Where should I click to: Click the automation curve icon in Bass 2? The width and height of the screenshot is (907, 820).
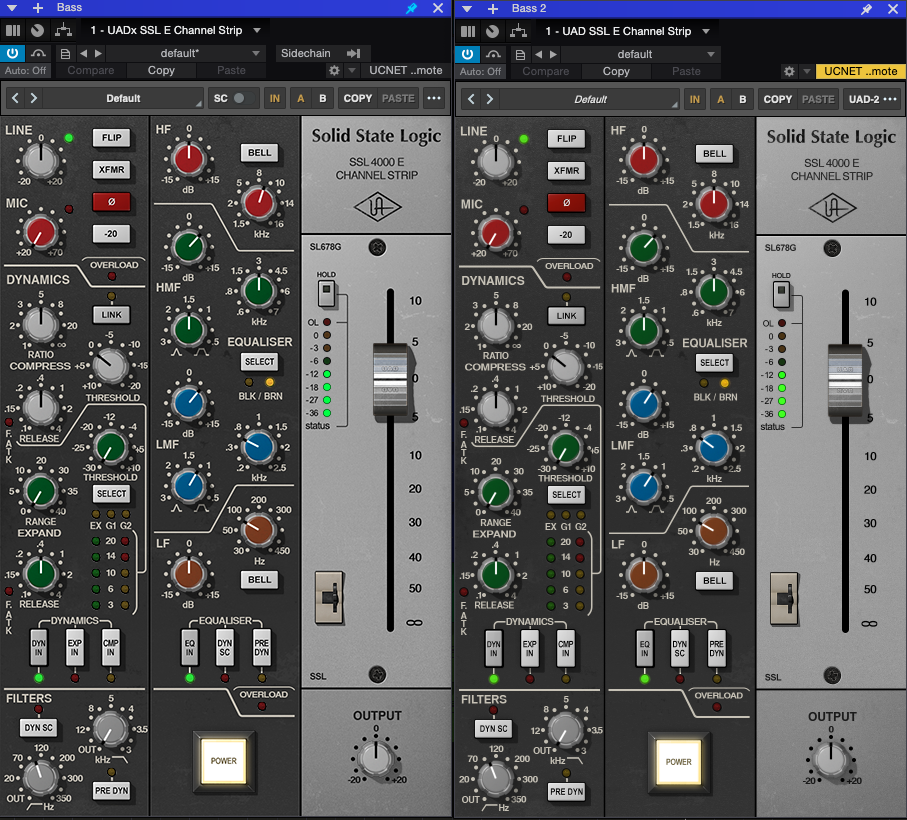[493, 54]
